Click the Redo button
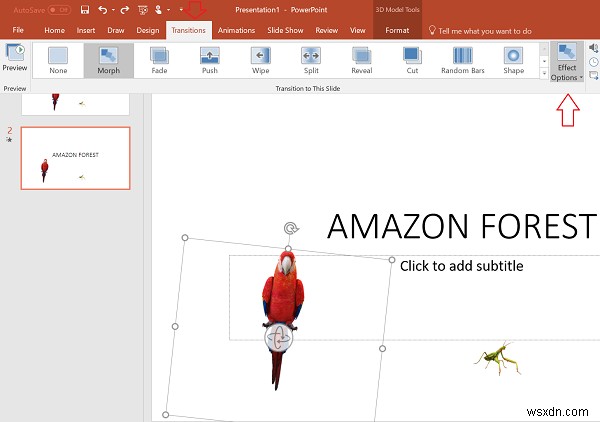 [x=125, y=10]
